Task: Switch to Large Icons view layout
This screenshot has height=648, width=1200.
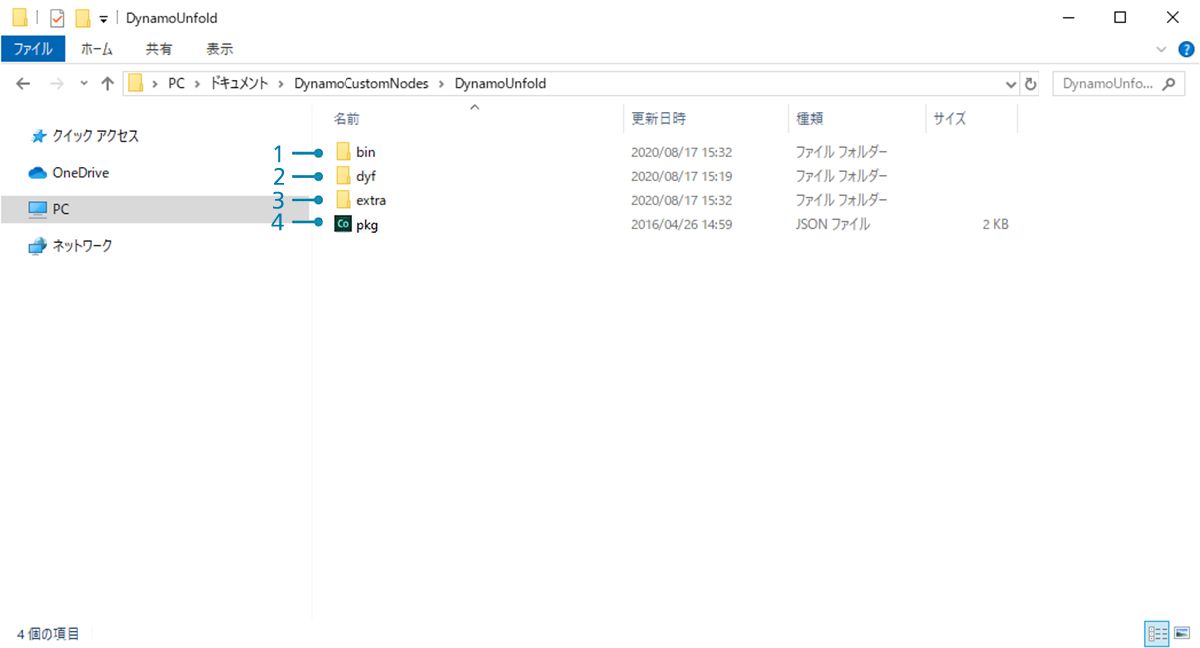Action: click(1181, 633)
